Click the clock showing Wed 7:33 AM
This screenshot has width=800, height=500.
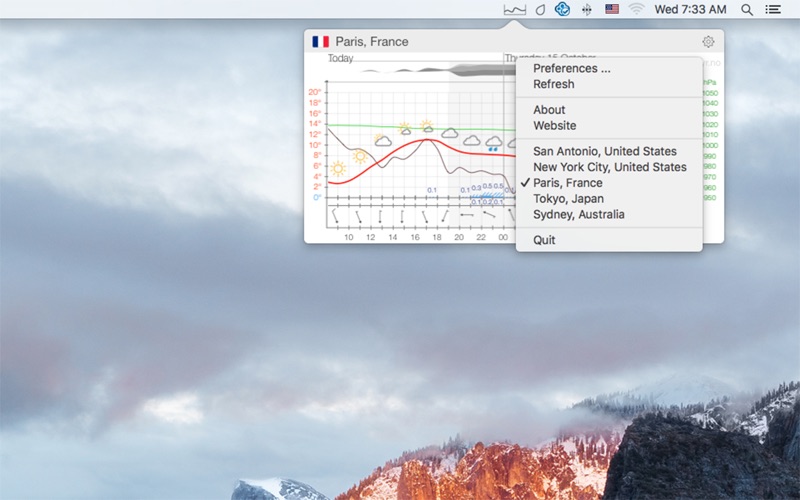(690, 9)
